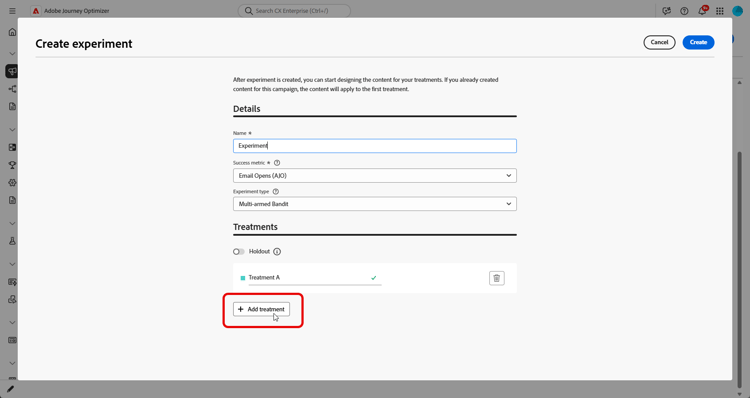Screen dimensions: 750x398
Task: Click the pencil edit icon at sidebar bottom
Action: (x=10, y=389)
